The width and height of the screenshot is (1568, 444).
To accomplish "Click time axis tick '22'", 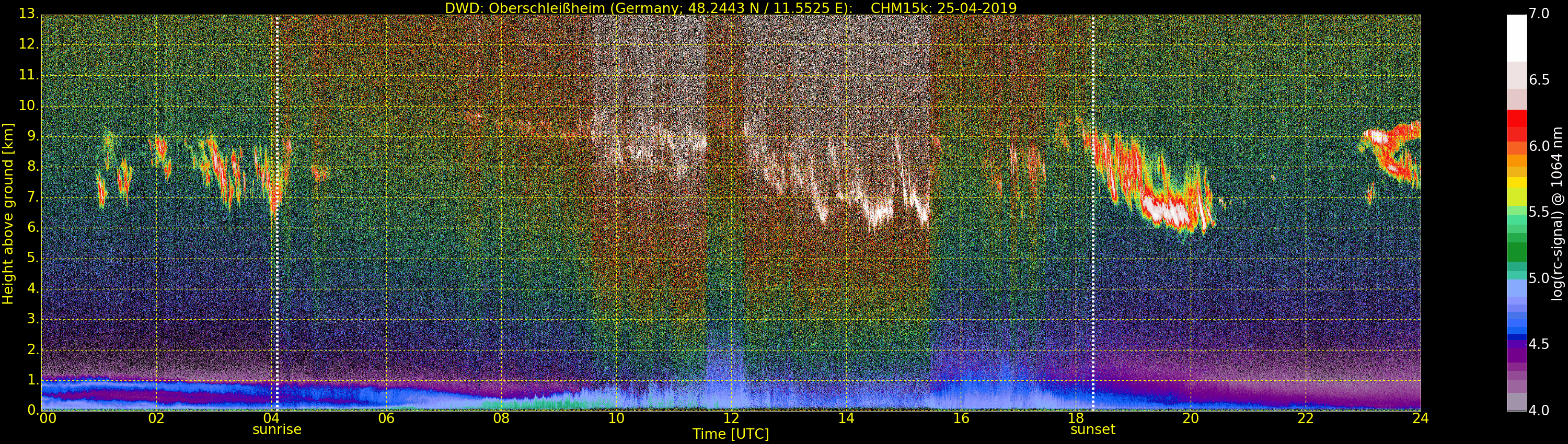I will pos(1306,418).
